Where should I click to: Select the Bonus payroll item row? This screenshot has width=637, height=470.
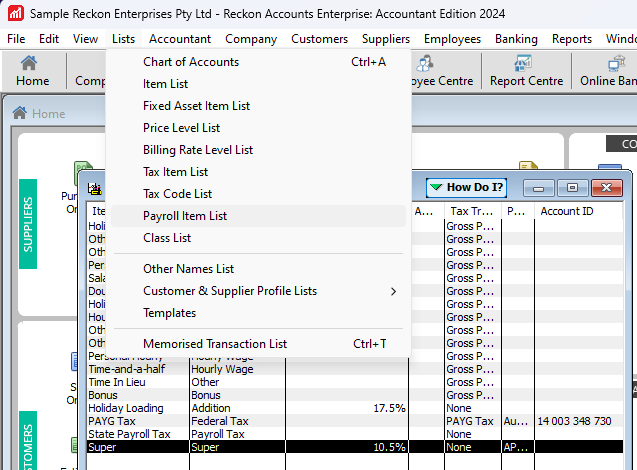point(355,395)
